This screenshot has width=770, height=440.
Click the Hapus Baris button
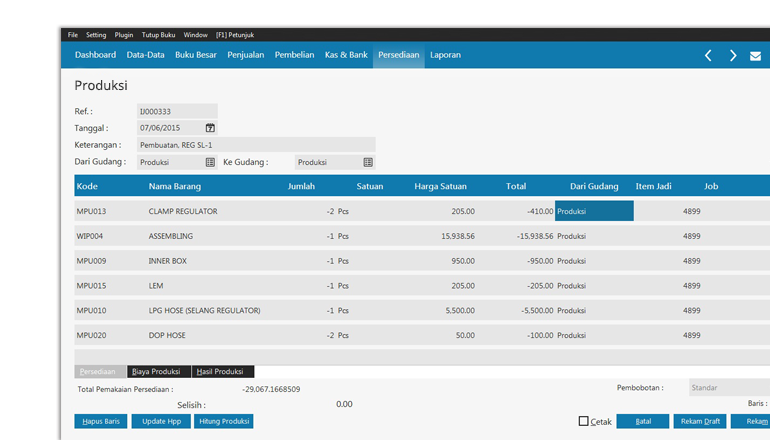click(x=101, y=421)
